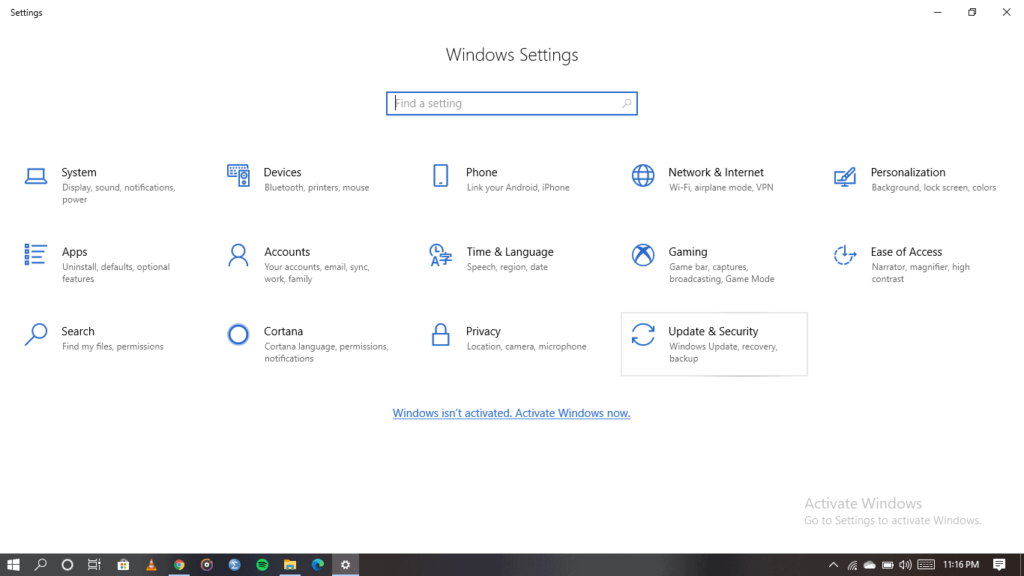The width and height of the screenshot is (1024, 576).
Task: Open the Apps list icon
Action: 36,255
